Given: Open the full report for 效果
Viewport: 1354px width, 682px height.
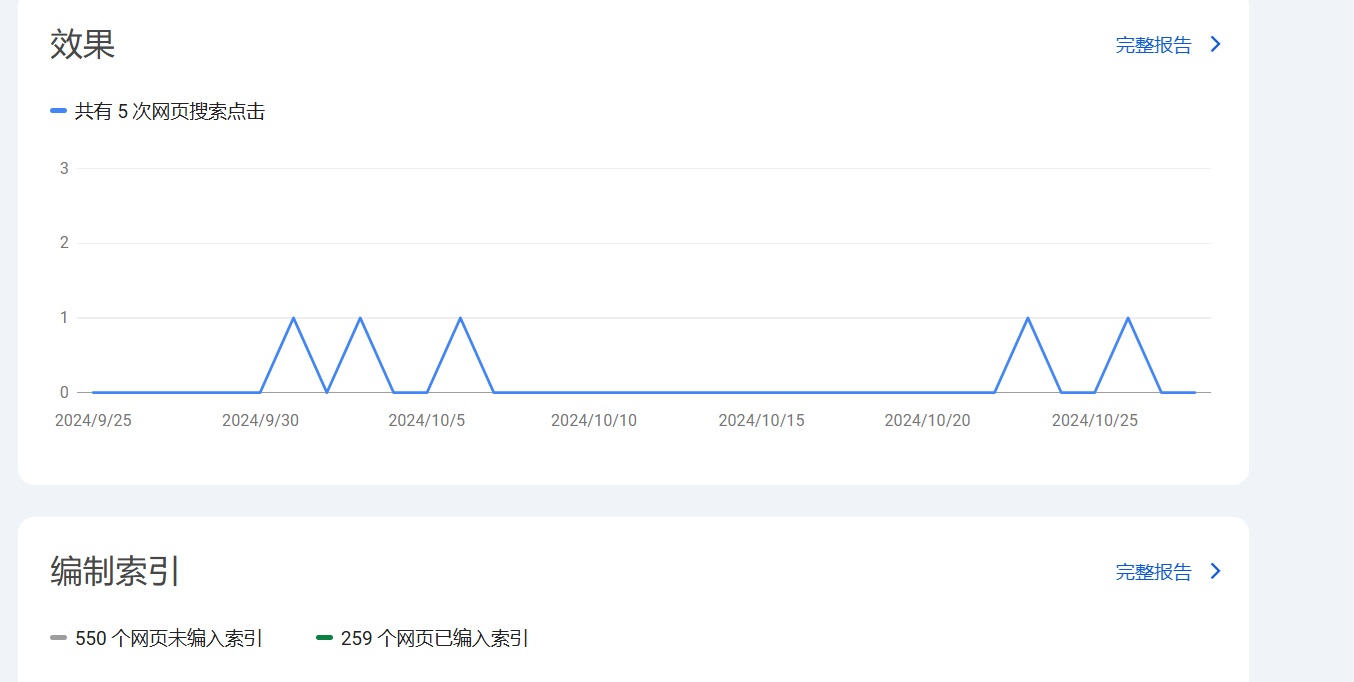Looking at the screenshot, I should [1153, 45].
